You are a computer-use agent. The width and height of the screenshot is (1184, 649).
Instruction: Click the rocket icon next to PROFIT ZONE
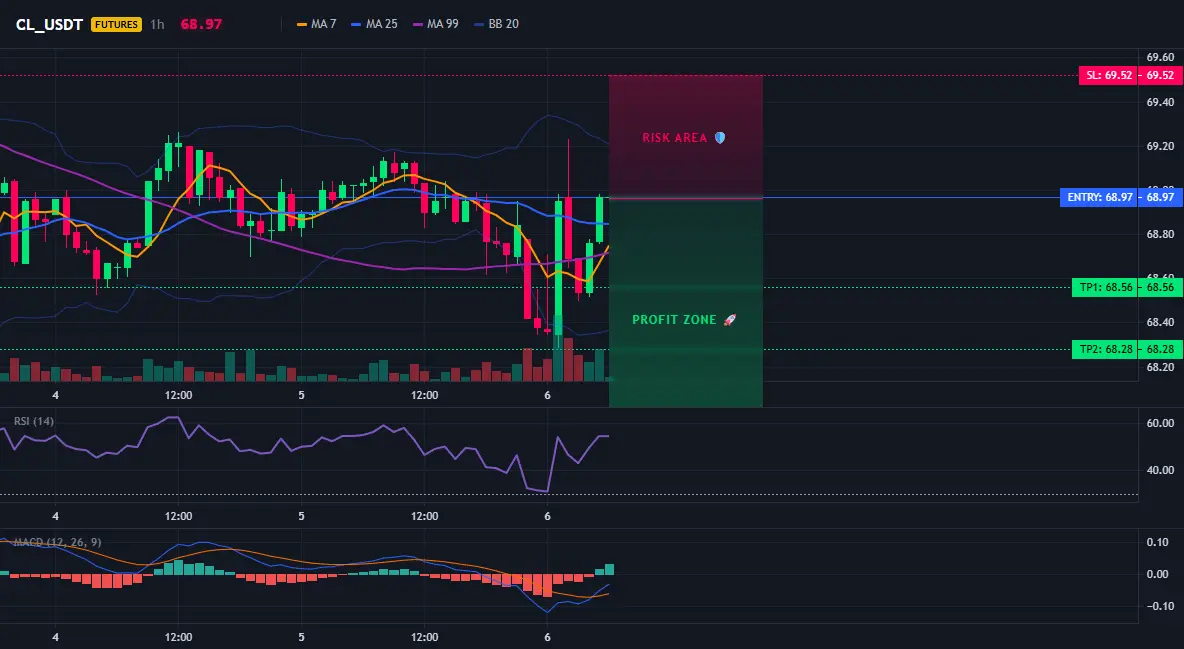pos(729,320)
